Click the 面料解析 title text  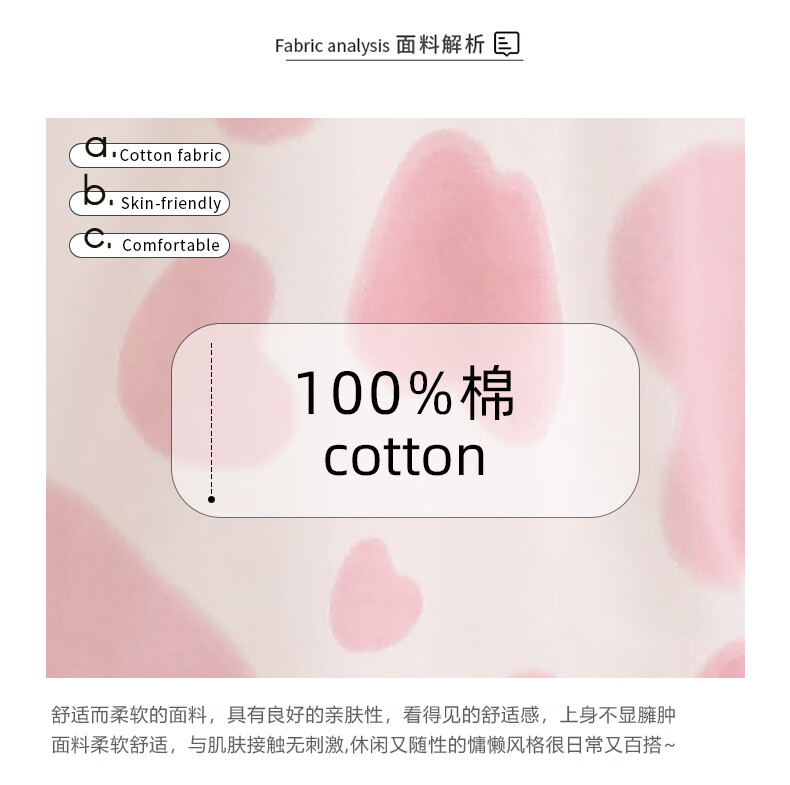(440, 44)
